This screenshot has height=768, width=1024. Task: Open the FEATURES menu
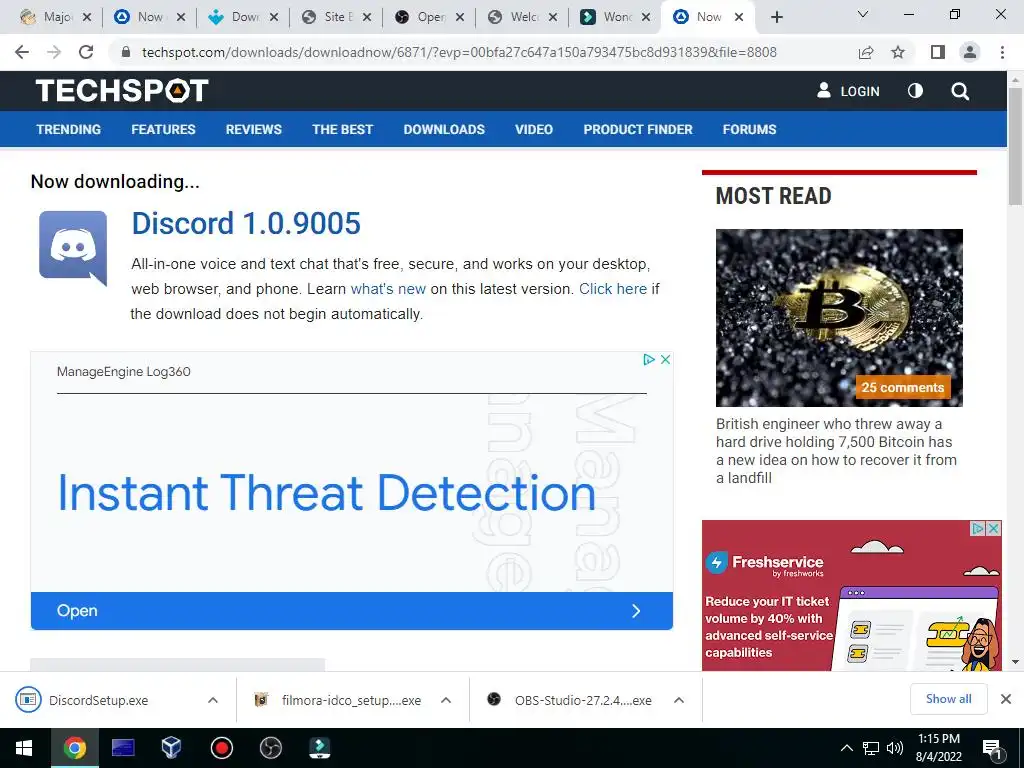click(x=163, y=129)
